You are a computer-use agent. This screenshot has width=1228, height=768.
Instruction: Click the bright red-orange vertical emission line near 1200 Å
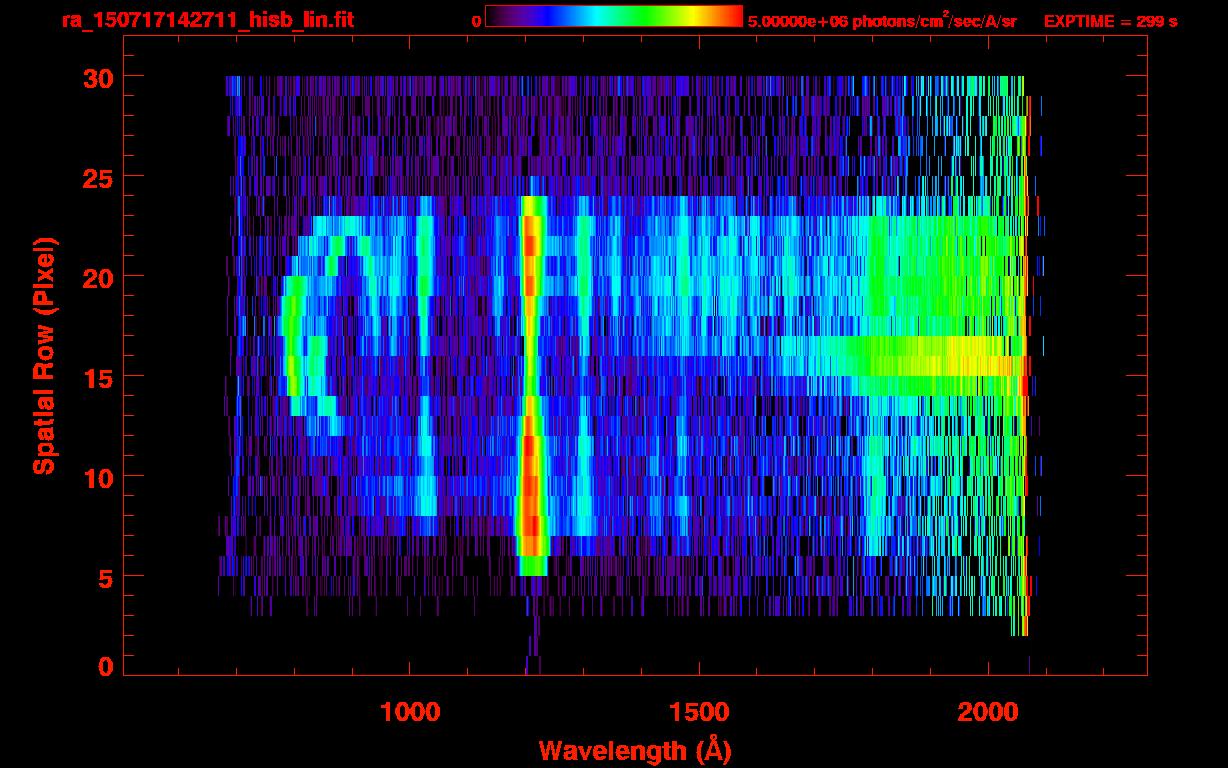click(x=531, y=380)
